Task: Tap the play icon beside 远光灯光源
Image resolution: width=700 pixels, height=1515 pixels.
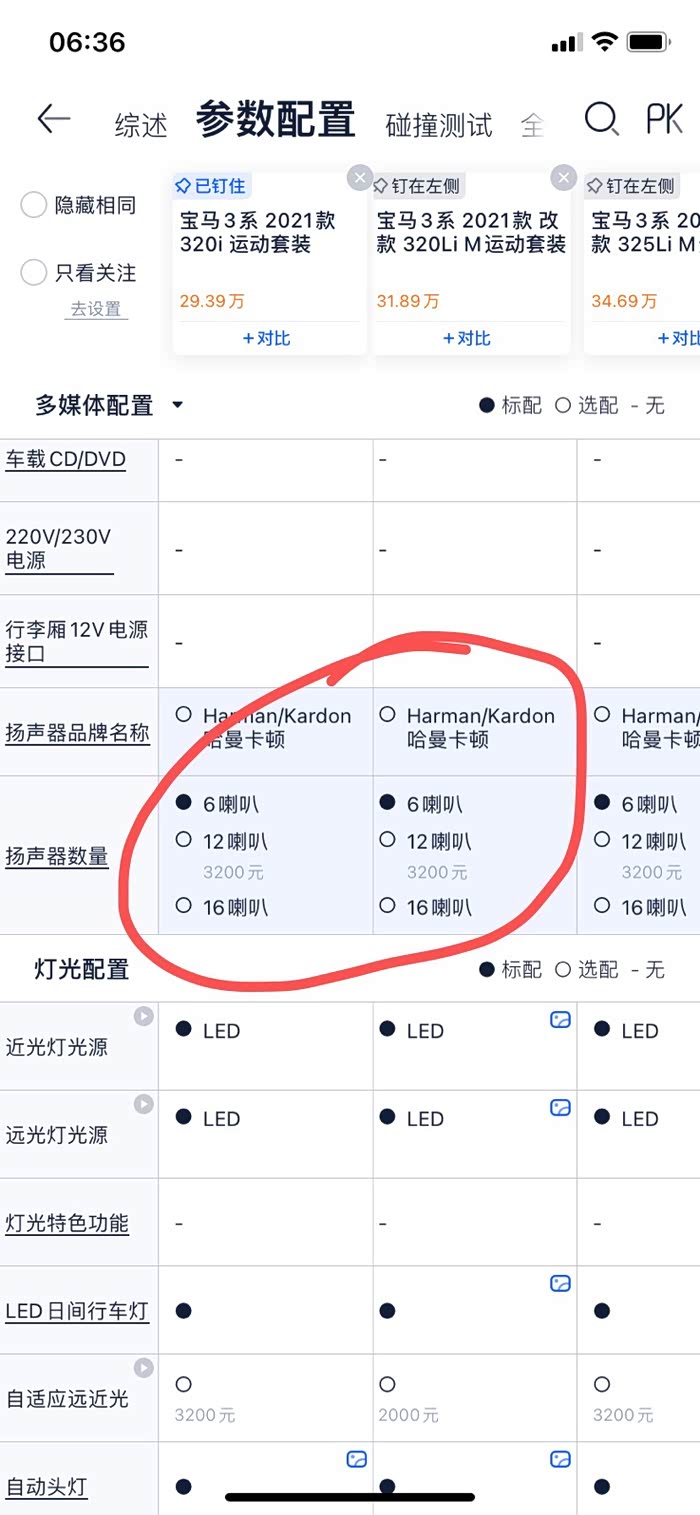Action: (144, 1104)
